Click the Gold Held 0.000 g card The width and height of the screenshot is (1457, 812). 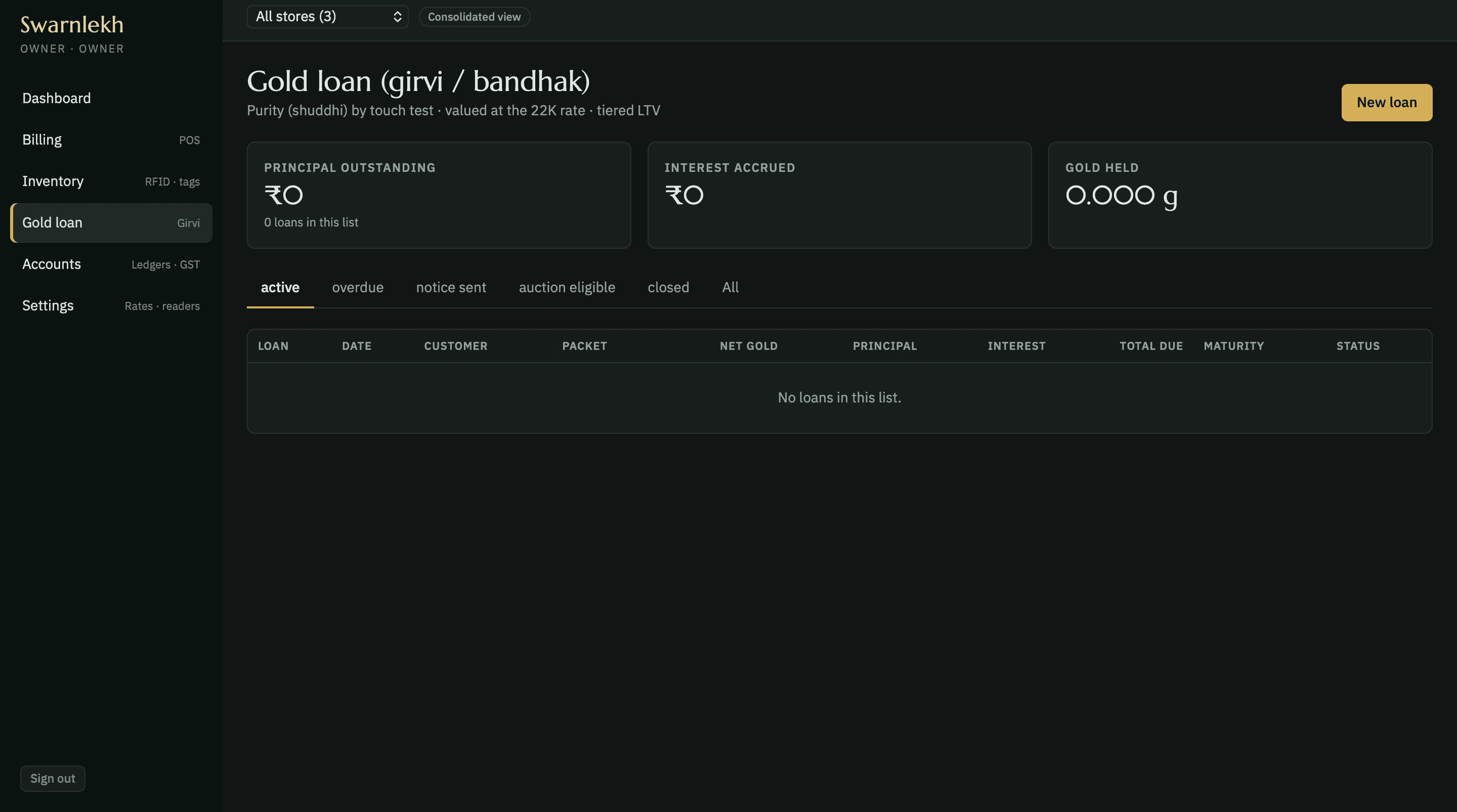[x=1240, y=195]
